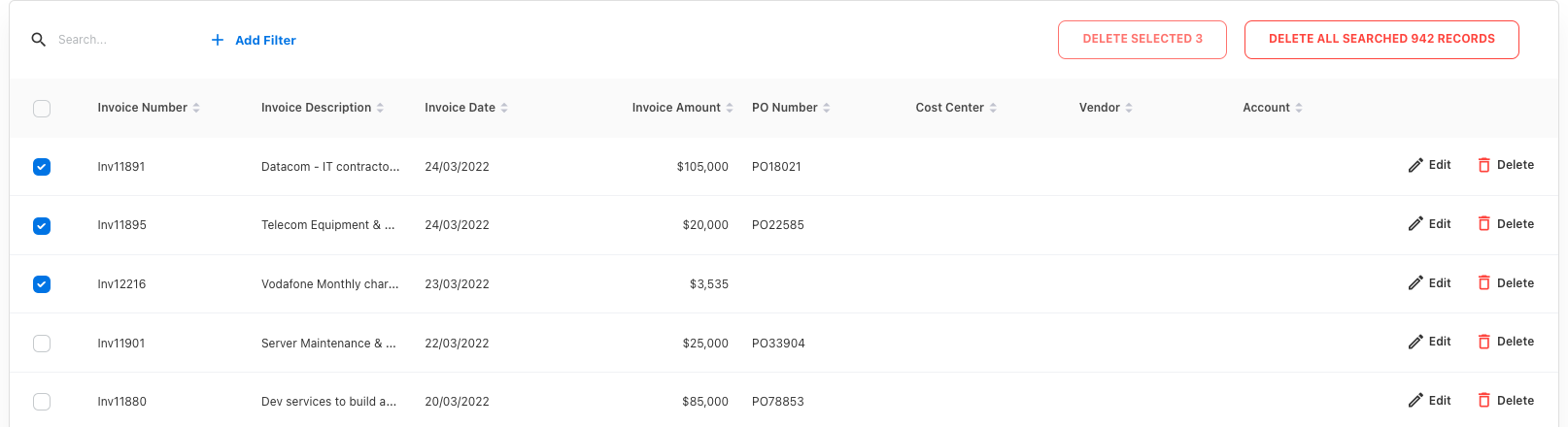1568x427 pixels.
Task: Tick the checkbox for Inv11901
Action: 42,344
